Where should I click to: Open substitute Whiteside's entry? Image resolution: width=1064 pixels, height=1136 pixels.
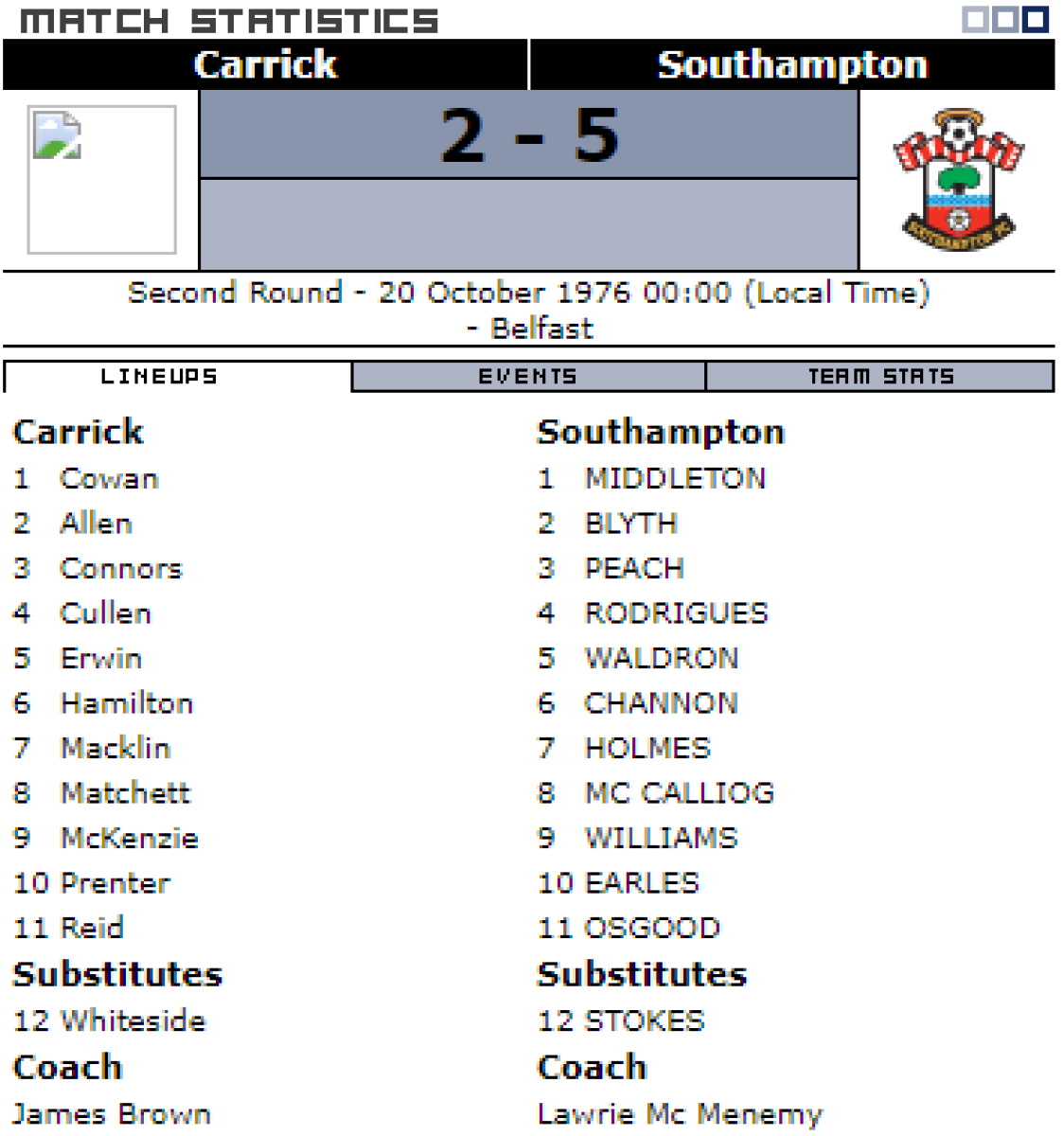133,1021
